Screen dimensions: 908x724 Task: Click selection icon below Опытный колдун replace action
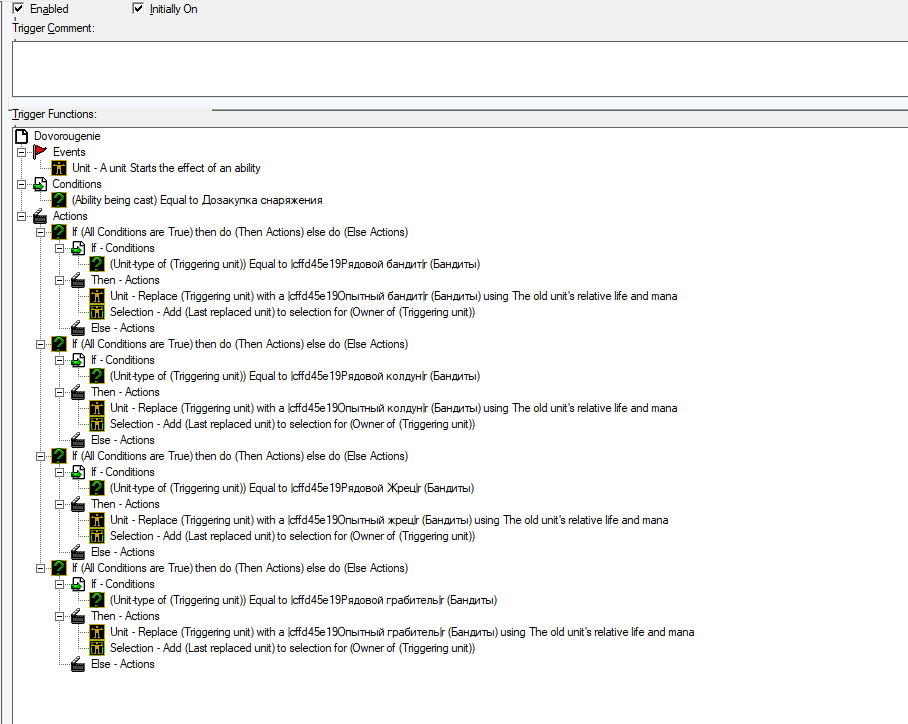point(97,424)
